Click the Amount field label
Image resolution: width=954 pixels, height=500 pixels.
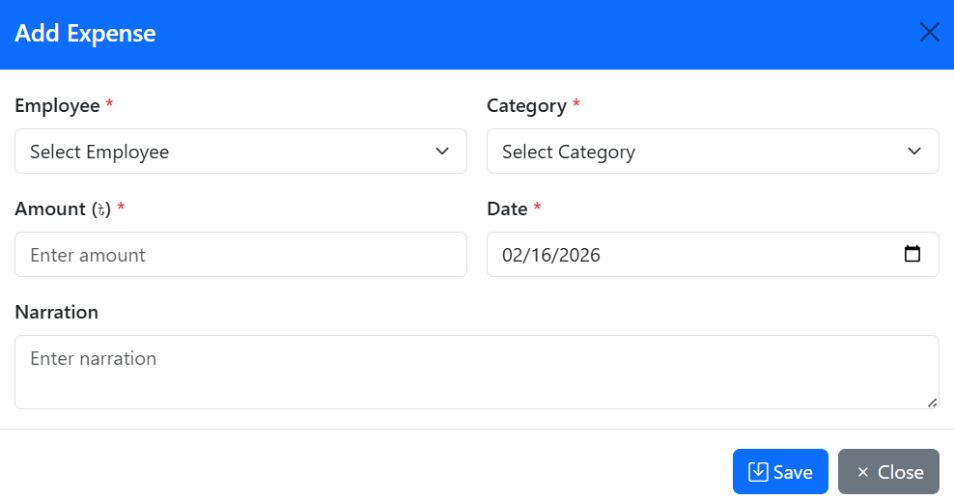tap(50, 209)
